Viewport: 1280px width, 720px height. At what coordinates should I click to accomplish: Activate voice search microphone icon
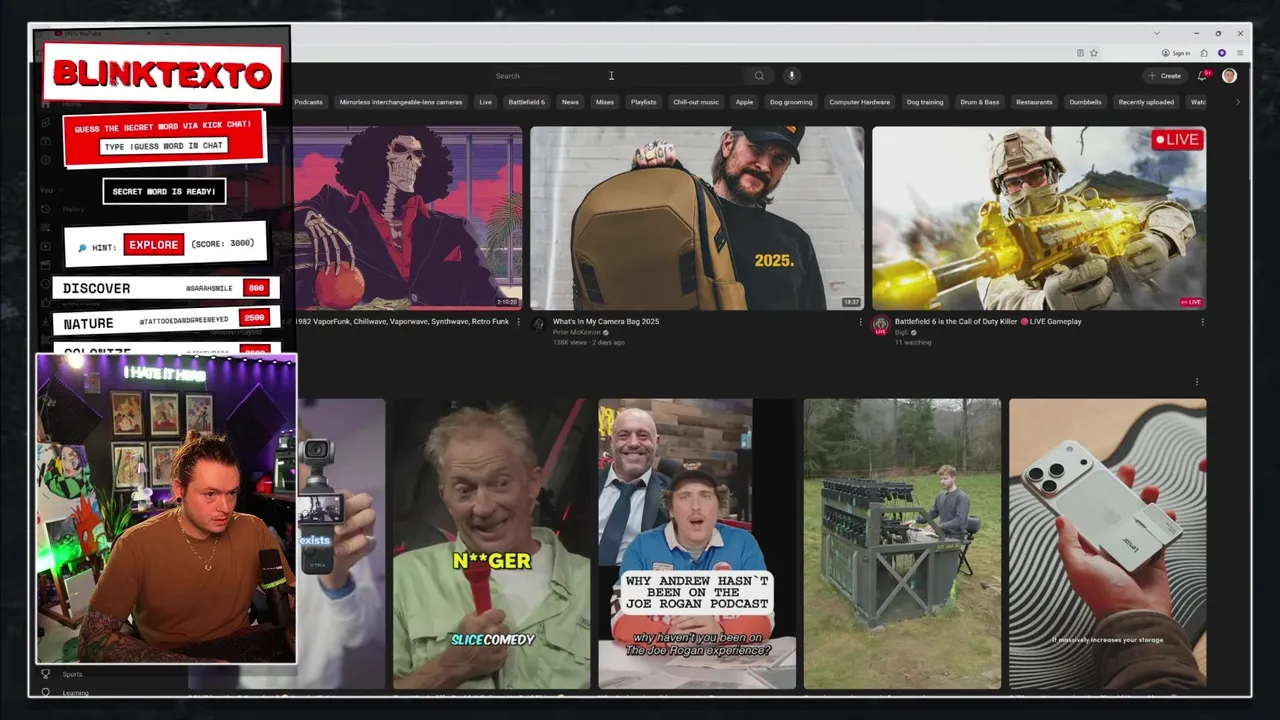tap(791, 76)
